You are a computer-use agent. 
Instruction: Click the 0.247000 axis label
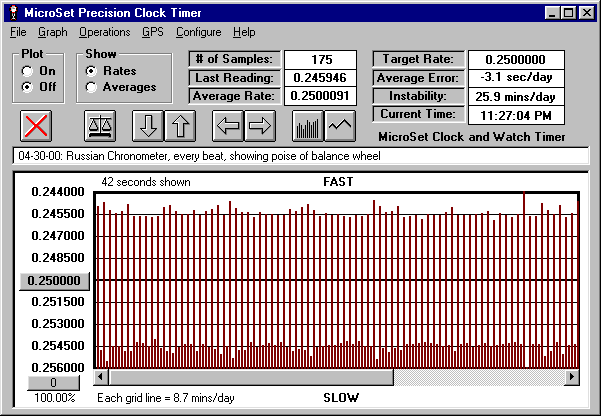click(x=58, y=236)
